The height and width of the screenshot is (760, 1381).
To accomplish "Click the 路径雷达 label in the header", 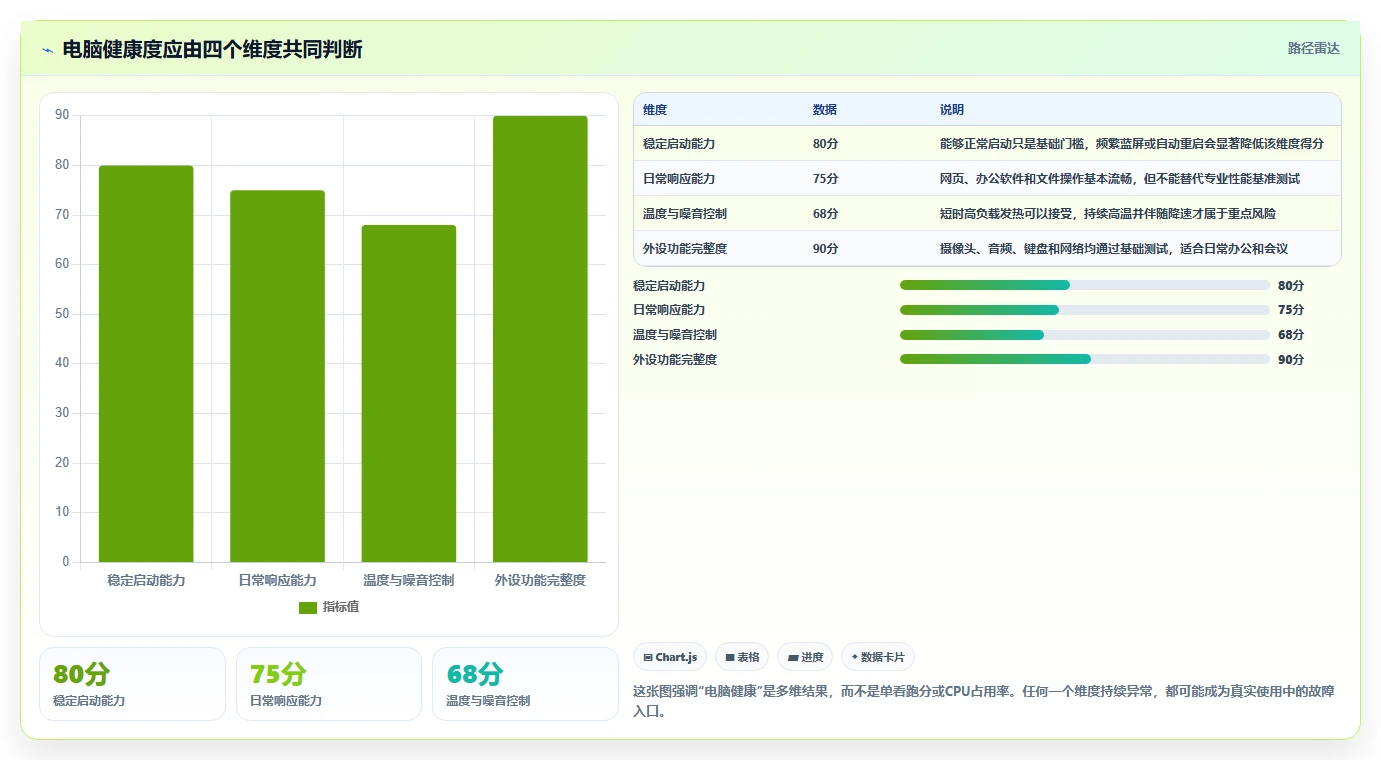I will click(1313, 48).
